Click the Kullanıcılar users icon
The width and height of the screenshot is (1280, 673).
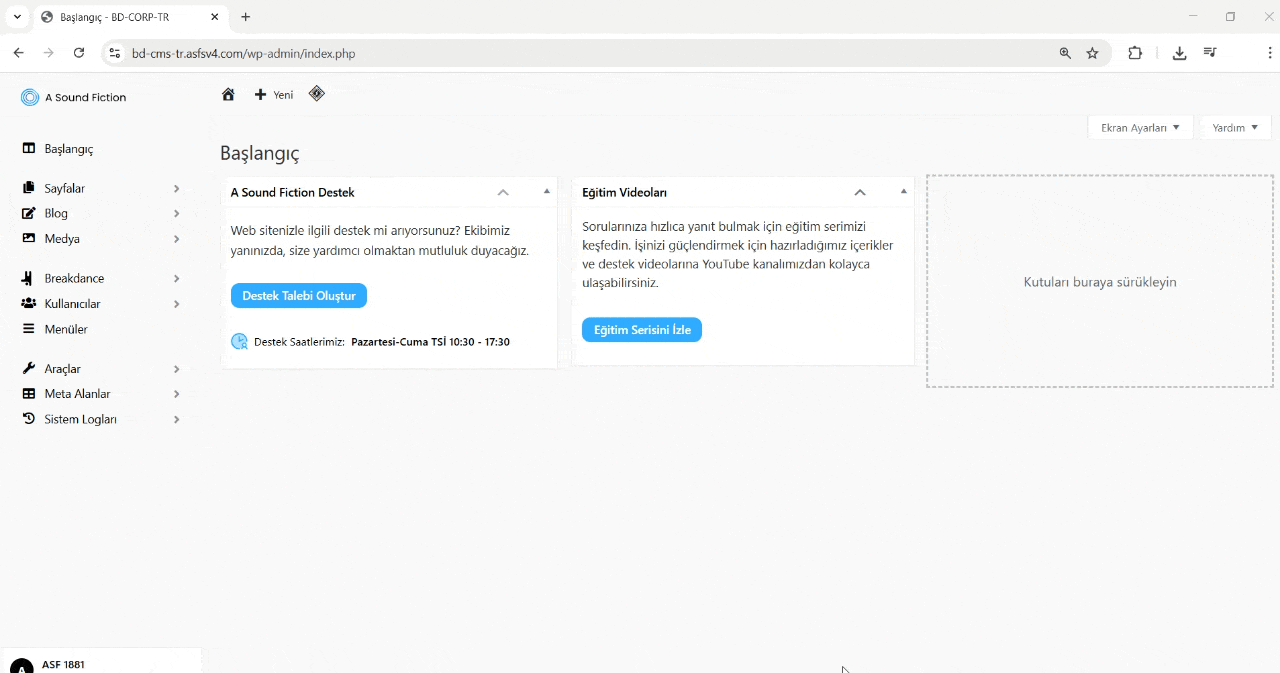(29, 304)
